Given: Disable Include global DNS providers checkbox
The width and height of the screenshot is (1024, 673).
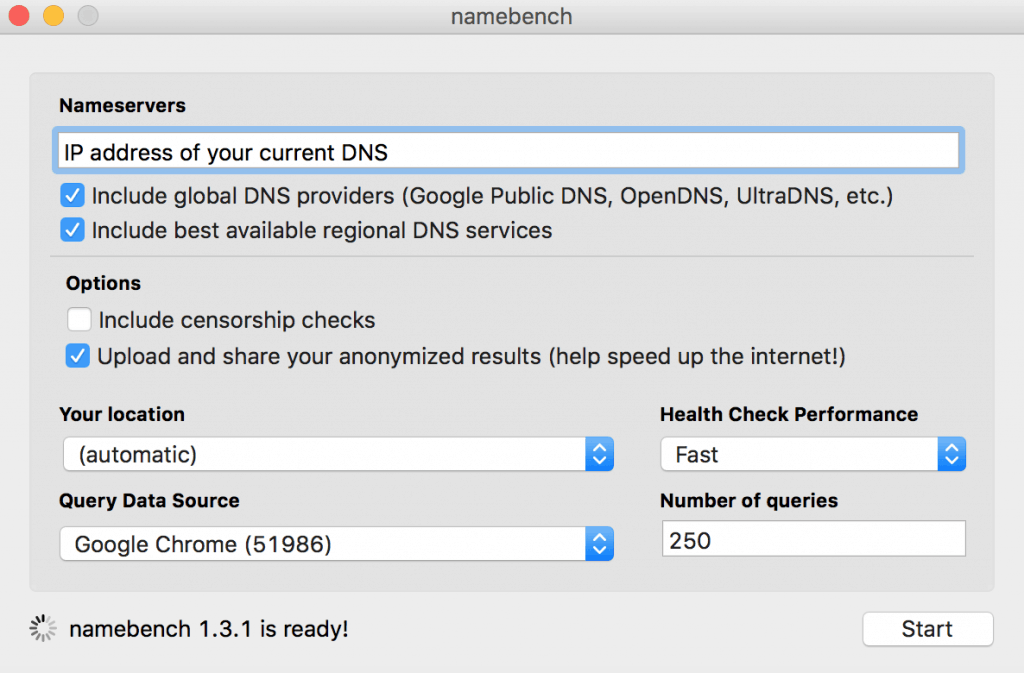Looking at the screenshot, I should 72,195.
